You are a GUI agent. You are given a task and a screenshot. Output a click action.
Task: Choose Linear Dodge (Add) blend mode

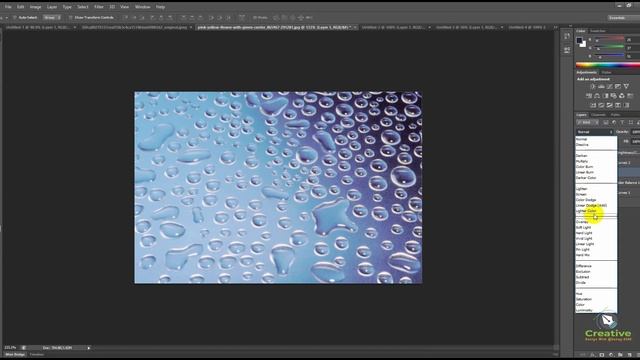click(x=596, y=205)
